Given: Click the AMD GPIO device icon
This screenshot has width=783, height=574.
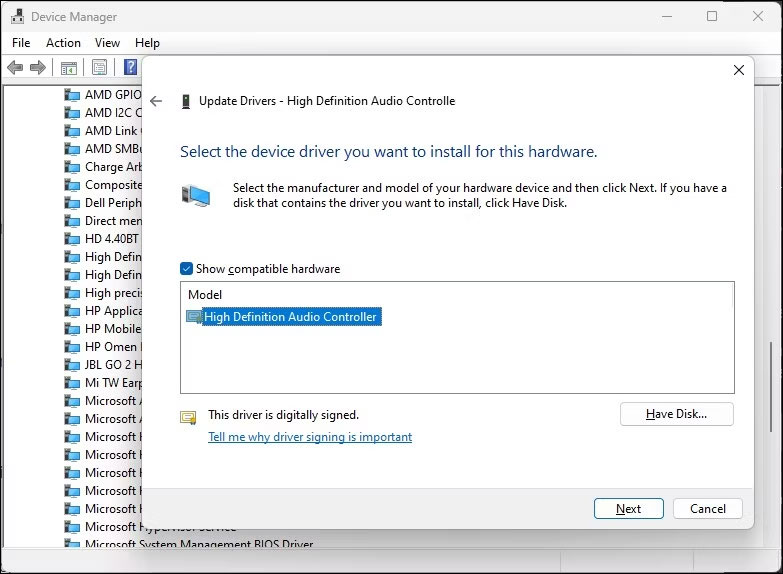Looking at the screenshot, I should [72, 95].
